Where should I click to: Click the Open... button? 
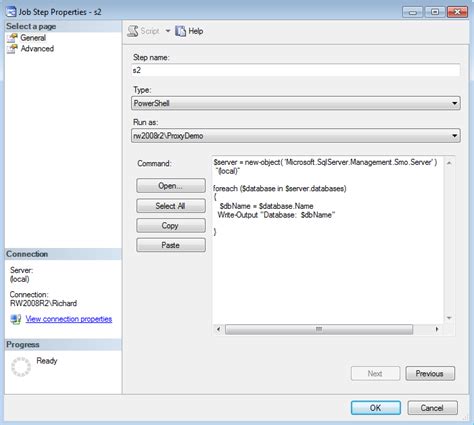pos(171,186)
